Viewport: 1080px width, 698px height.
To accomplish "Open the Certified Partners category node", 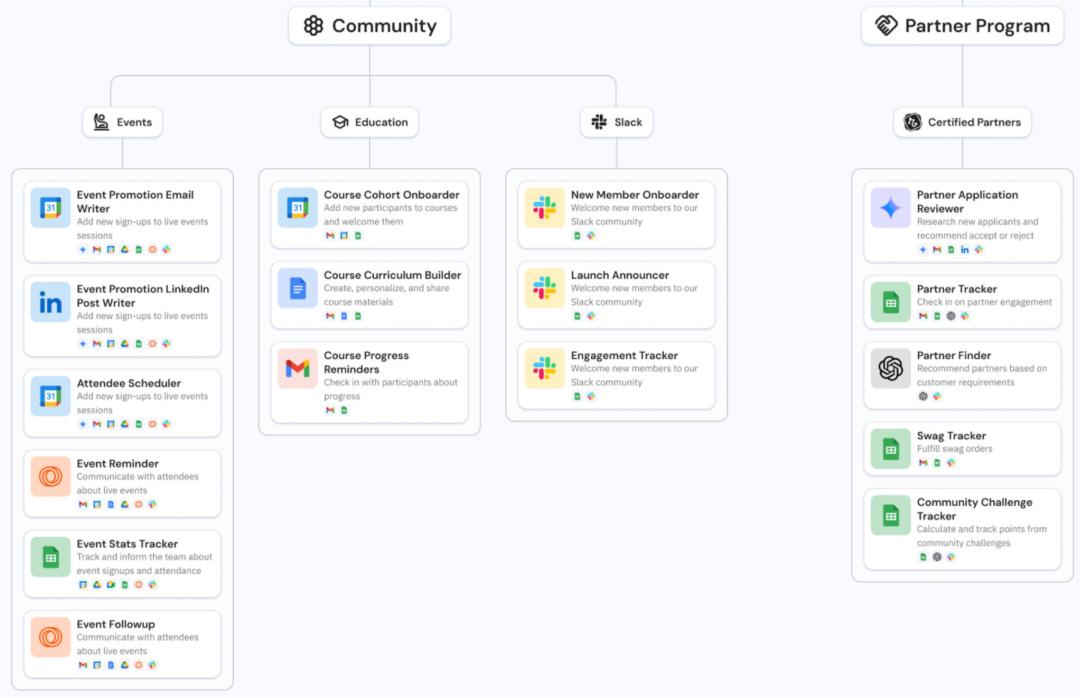I will pos(962,122).
